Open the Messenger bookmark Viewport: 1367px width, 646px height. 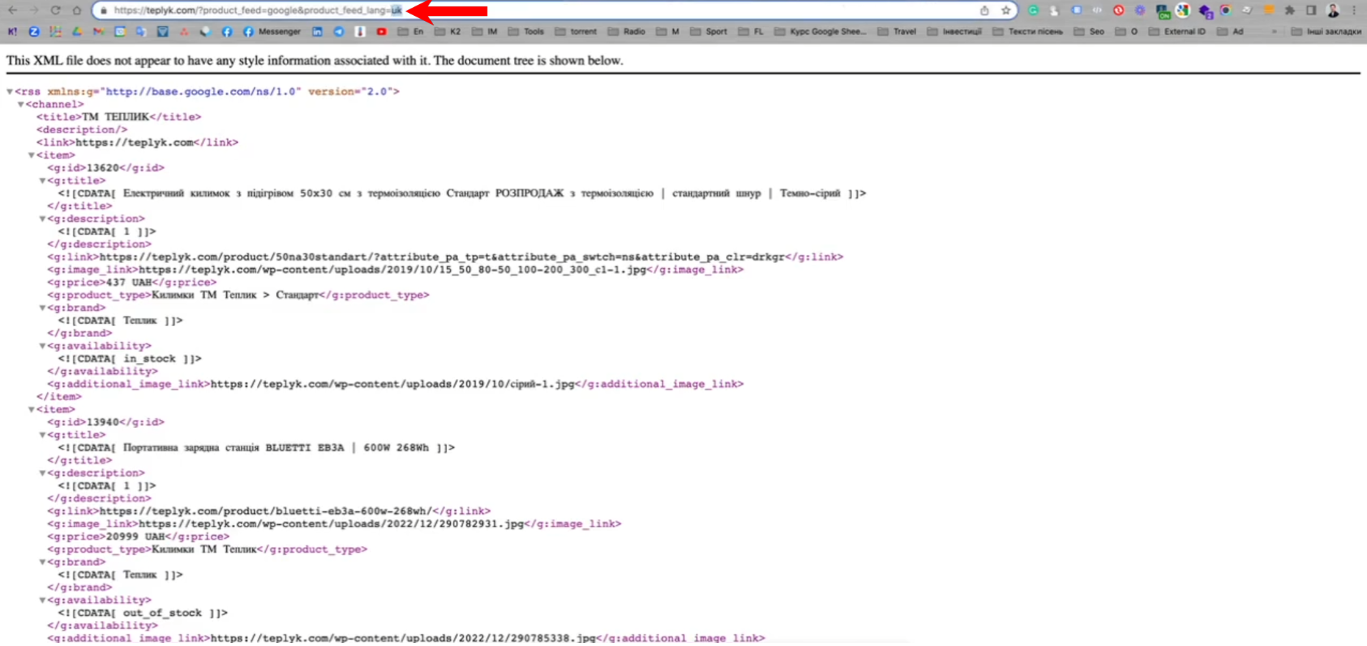271,32
